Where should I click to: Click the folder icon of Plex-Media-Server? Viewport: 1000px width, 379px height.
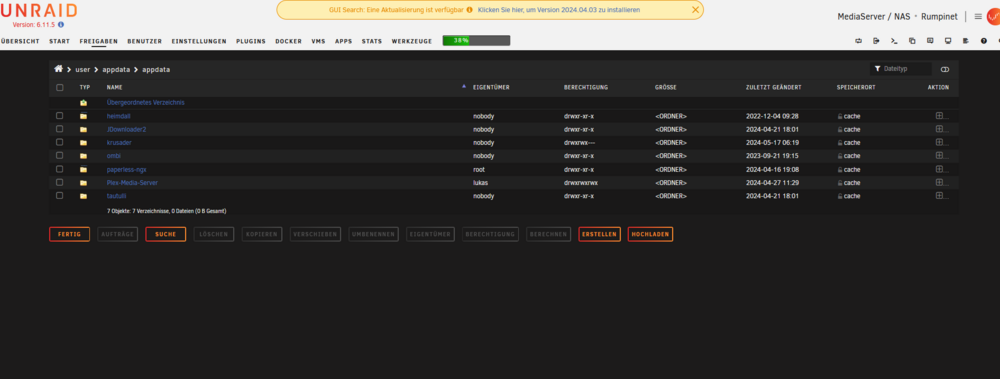point(83,182)
